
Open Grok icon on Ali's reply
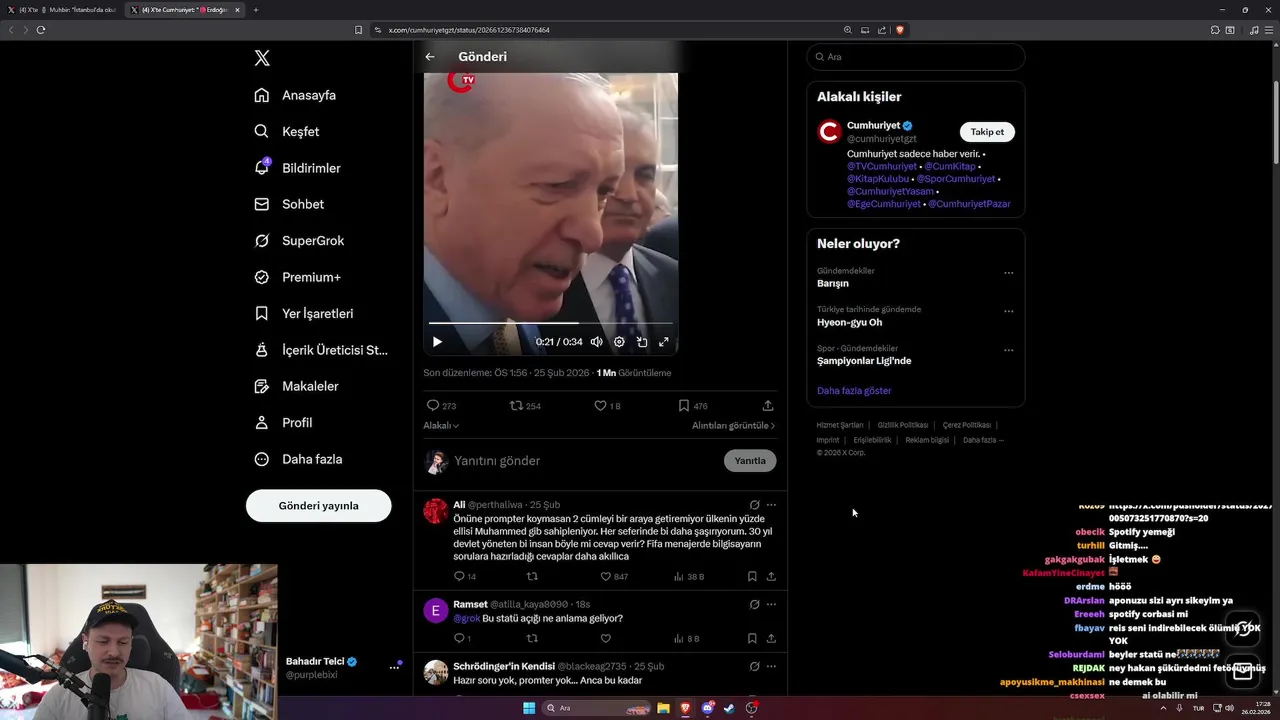[754, 505]
